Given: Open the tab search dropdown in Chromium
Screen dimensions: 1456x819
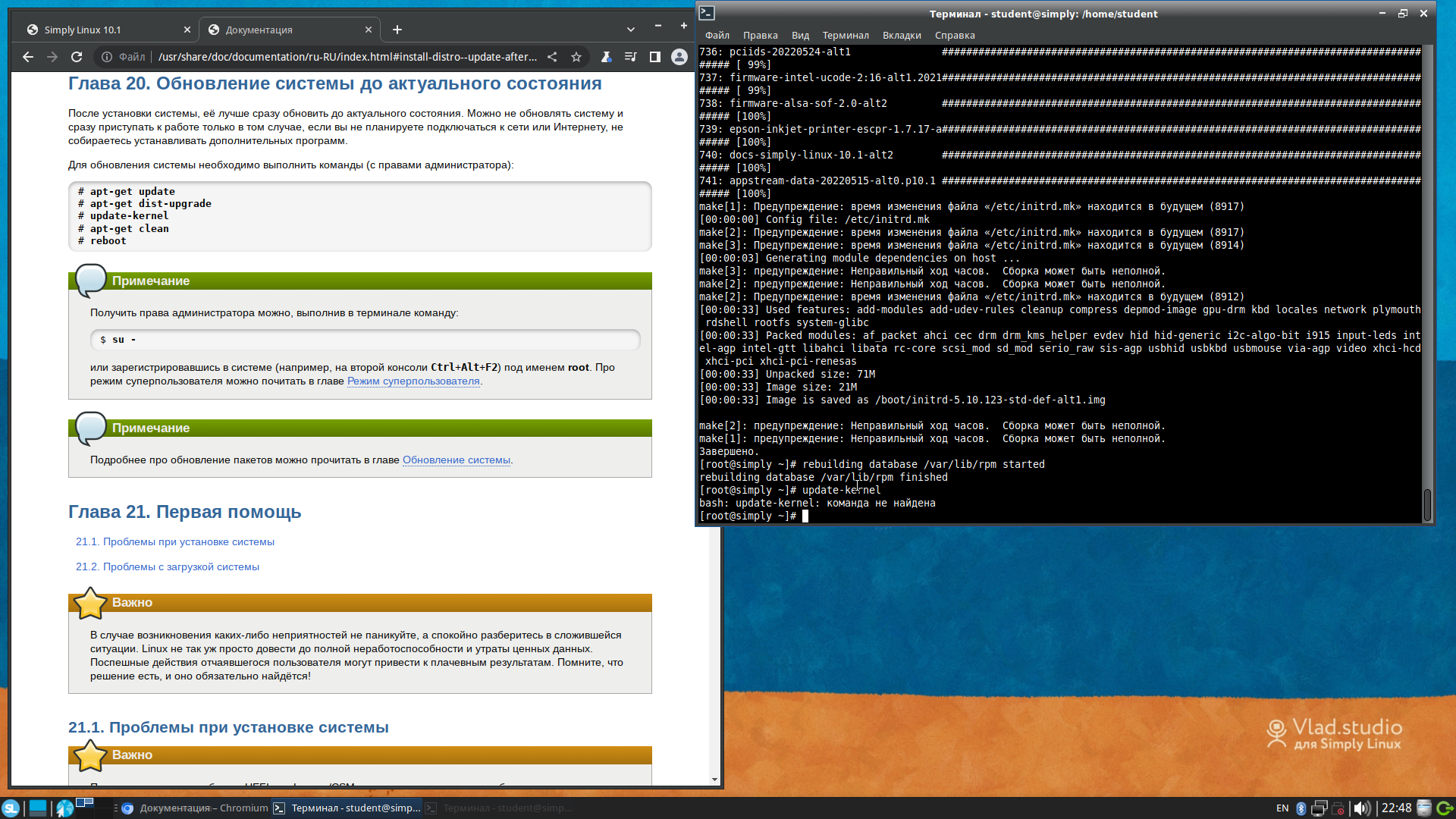Looking at the screenshot, I should [631, 30].
